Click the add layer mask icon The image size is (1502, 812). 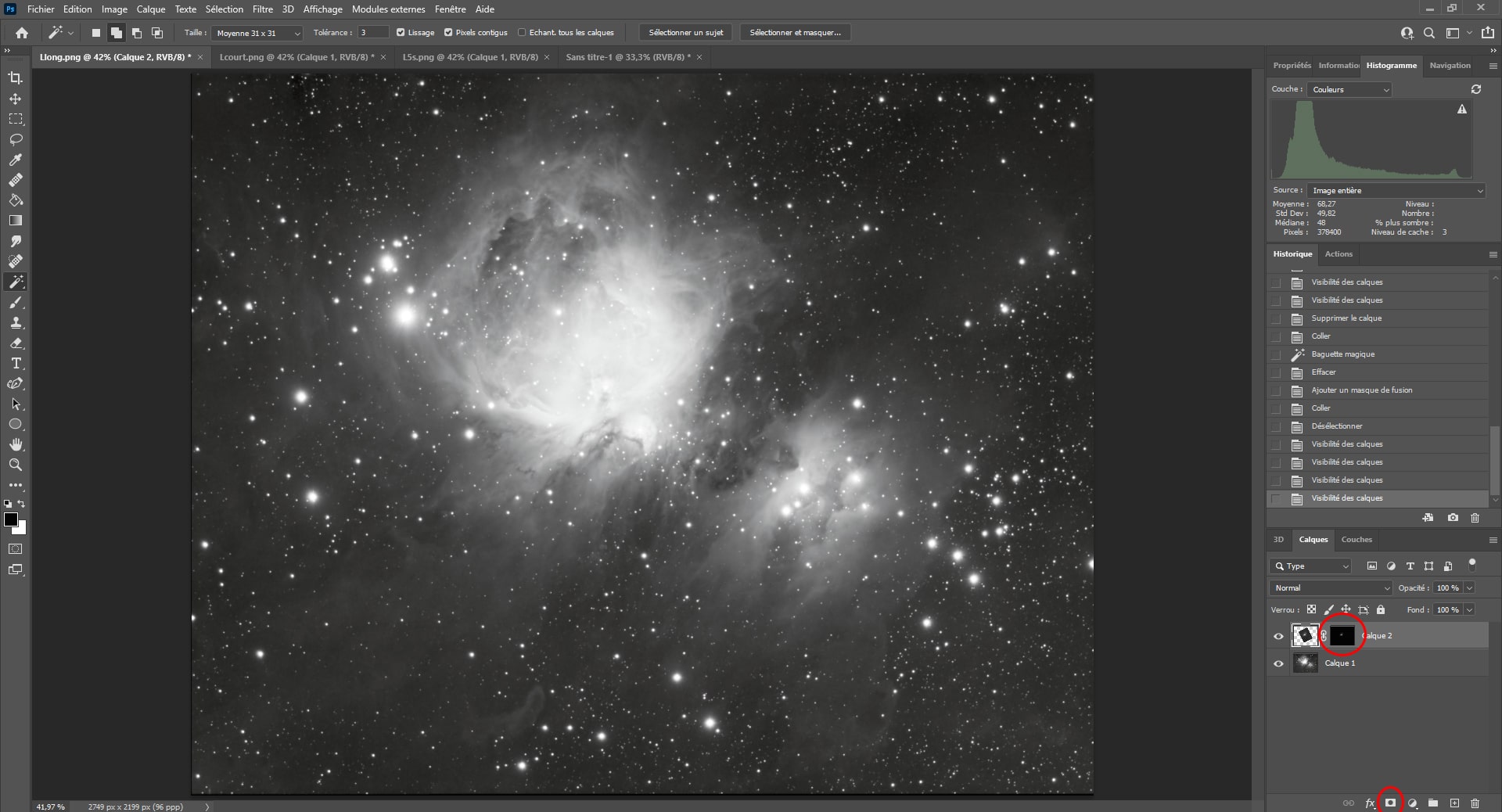pyautogui.click(x=1390, y=803)
